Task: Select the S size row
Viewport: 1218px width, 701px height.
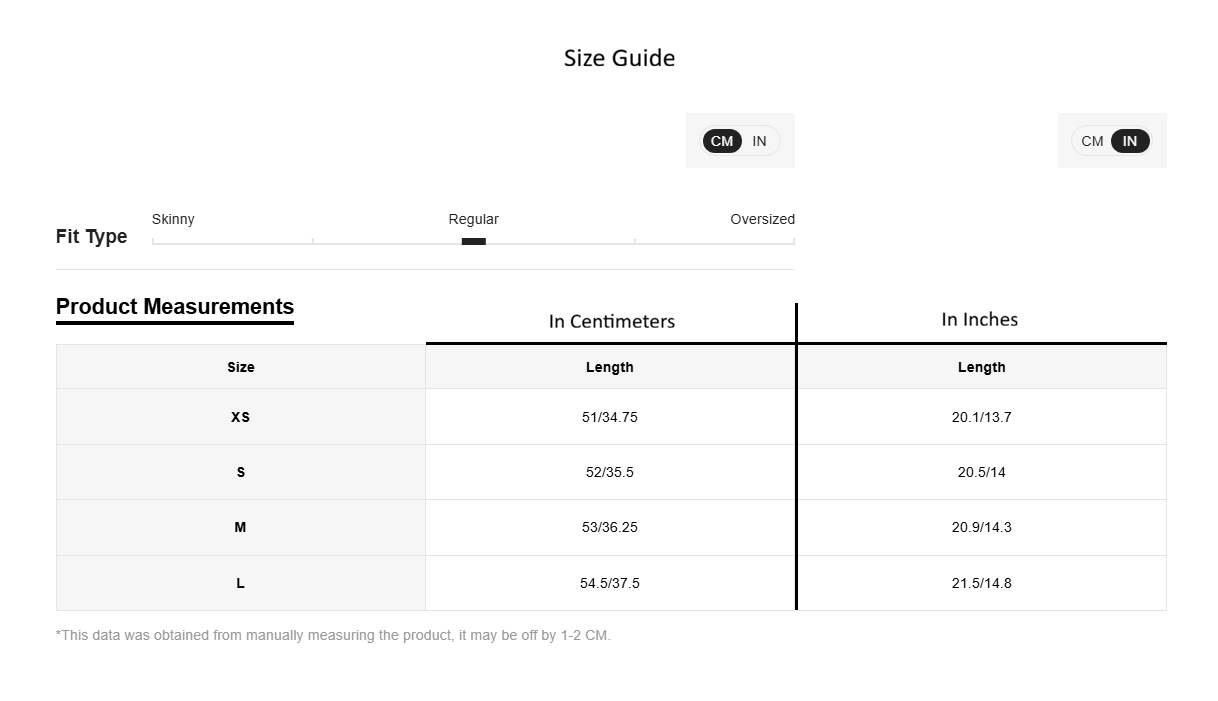Action: (611, 472)
